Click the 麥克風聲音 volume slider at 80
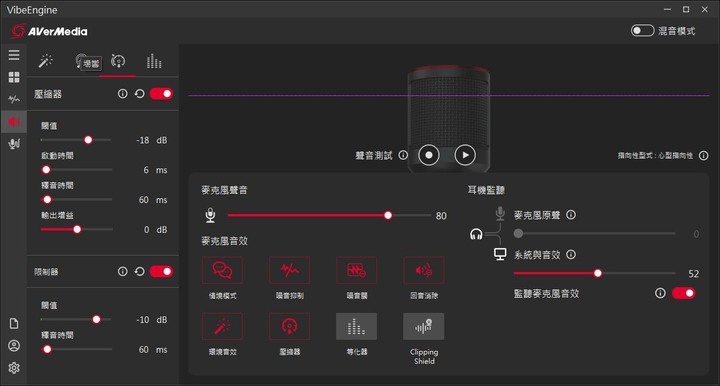Screen dimensions: 720x386 [x=329, y=215]
